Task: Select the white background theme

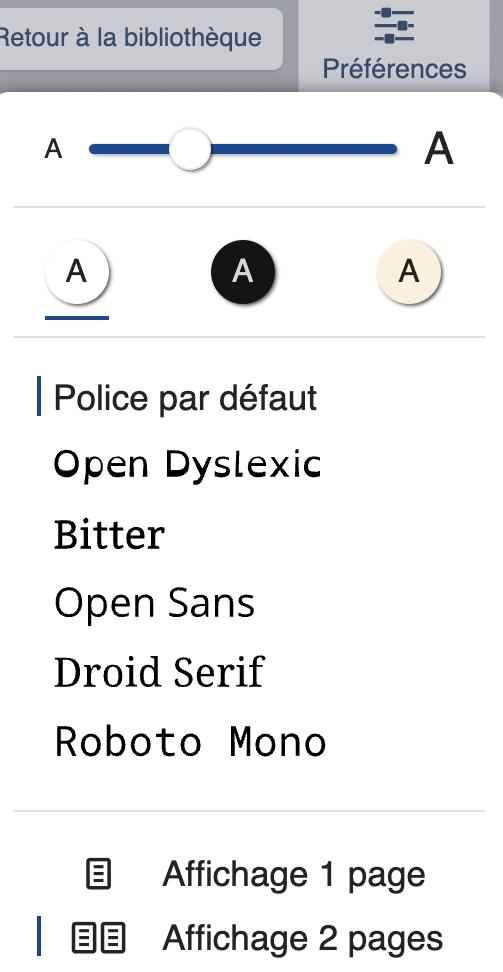Action: (77, 272)
